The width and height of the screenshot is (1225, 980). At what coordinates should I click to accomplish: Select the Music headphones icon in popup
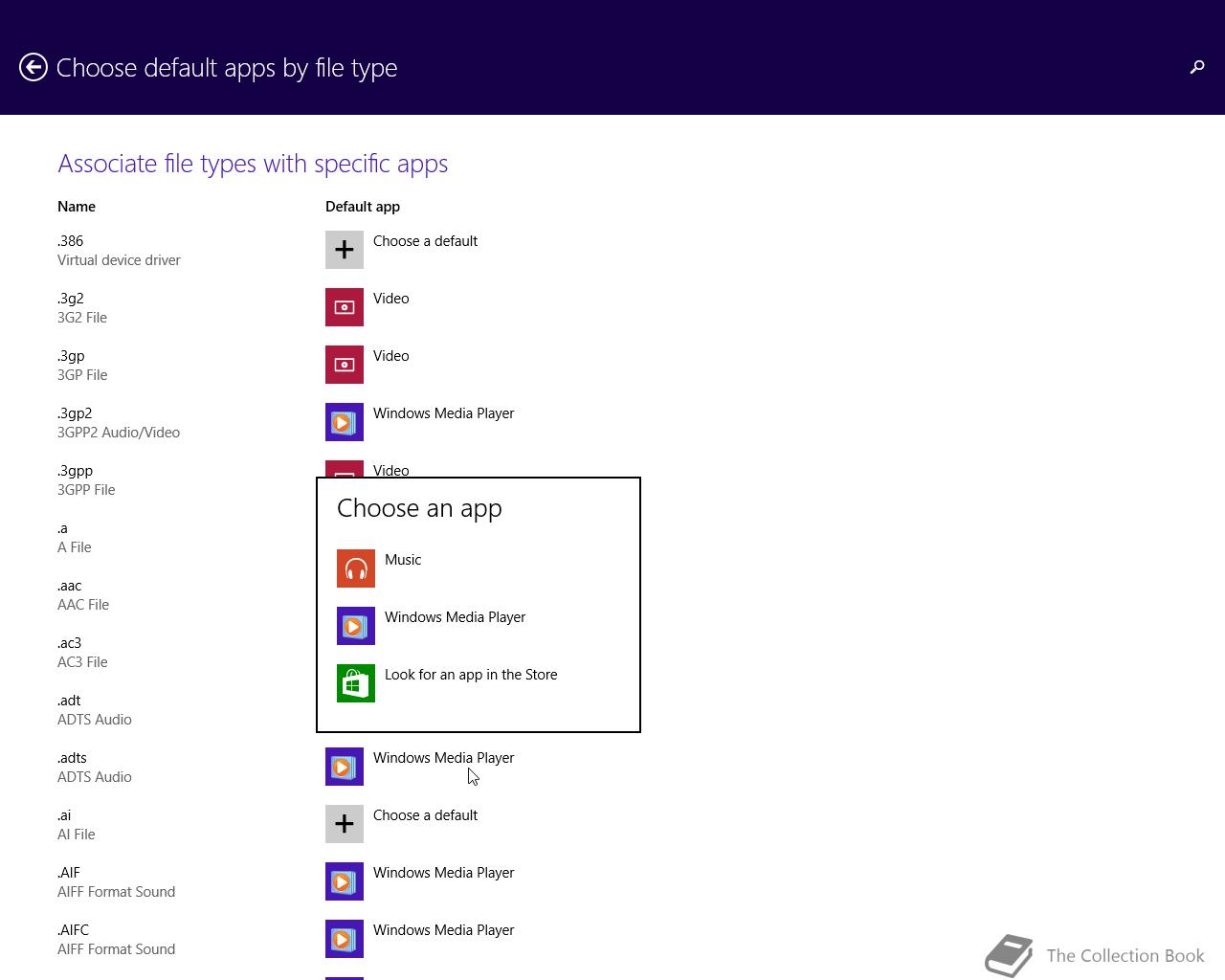356,568
